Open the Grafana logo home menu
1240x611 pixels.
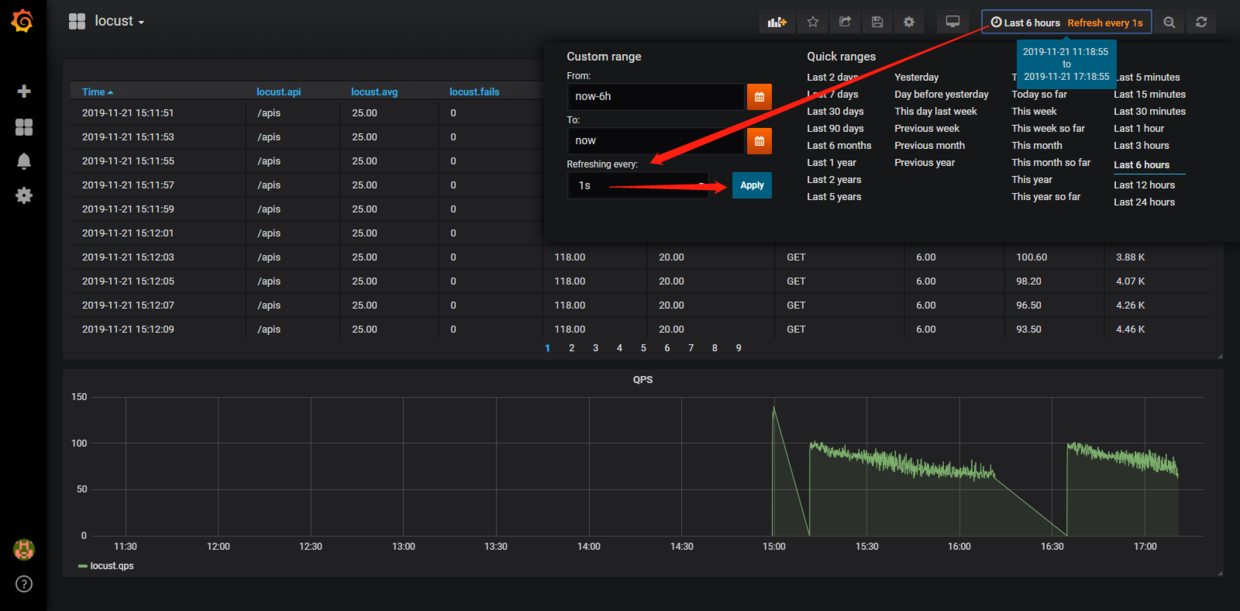[22, 21]
